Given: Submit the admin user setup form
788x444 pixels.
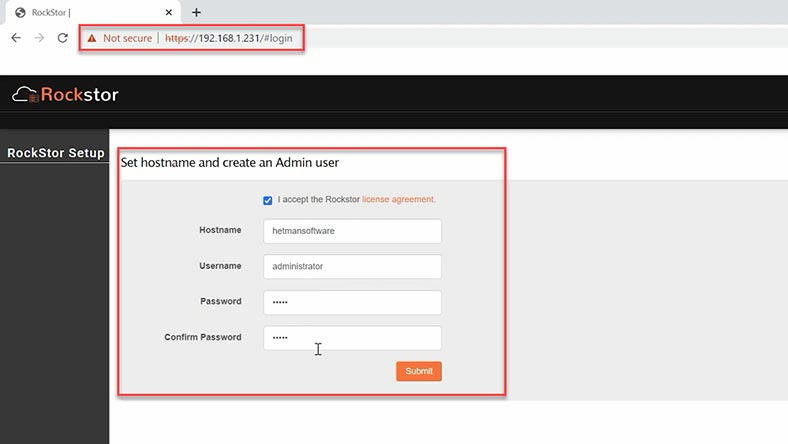Looking at the screenshot, I should click(419, 371).
